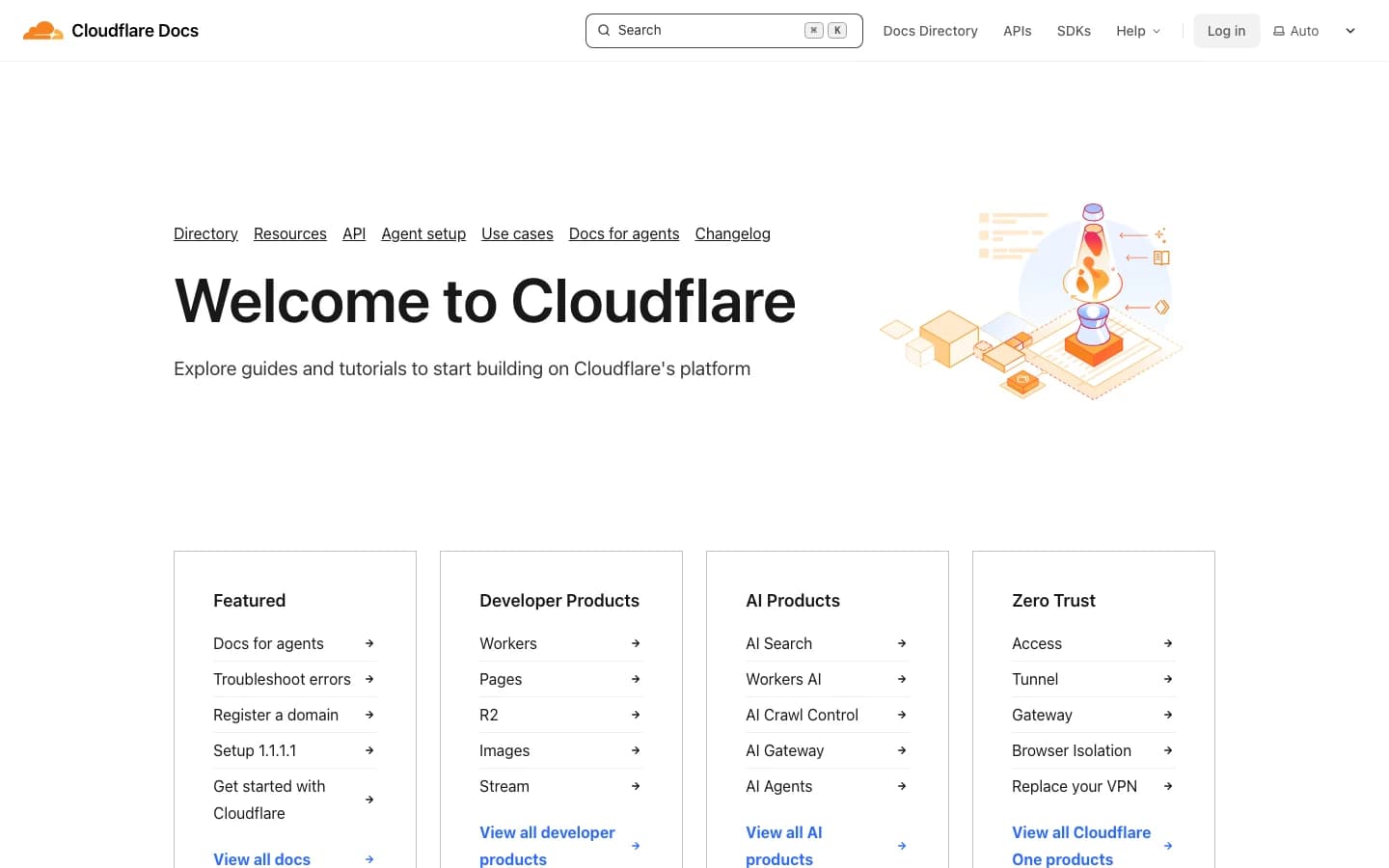This screenshot has width=1389, height=868.
Task: Click the arrow beside Browser Isolation
Action: [1168, 750]
